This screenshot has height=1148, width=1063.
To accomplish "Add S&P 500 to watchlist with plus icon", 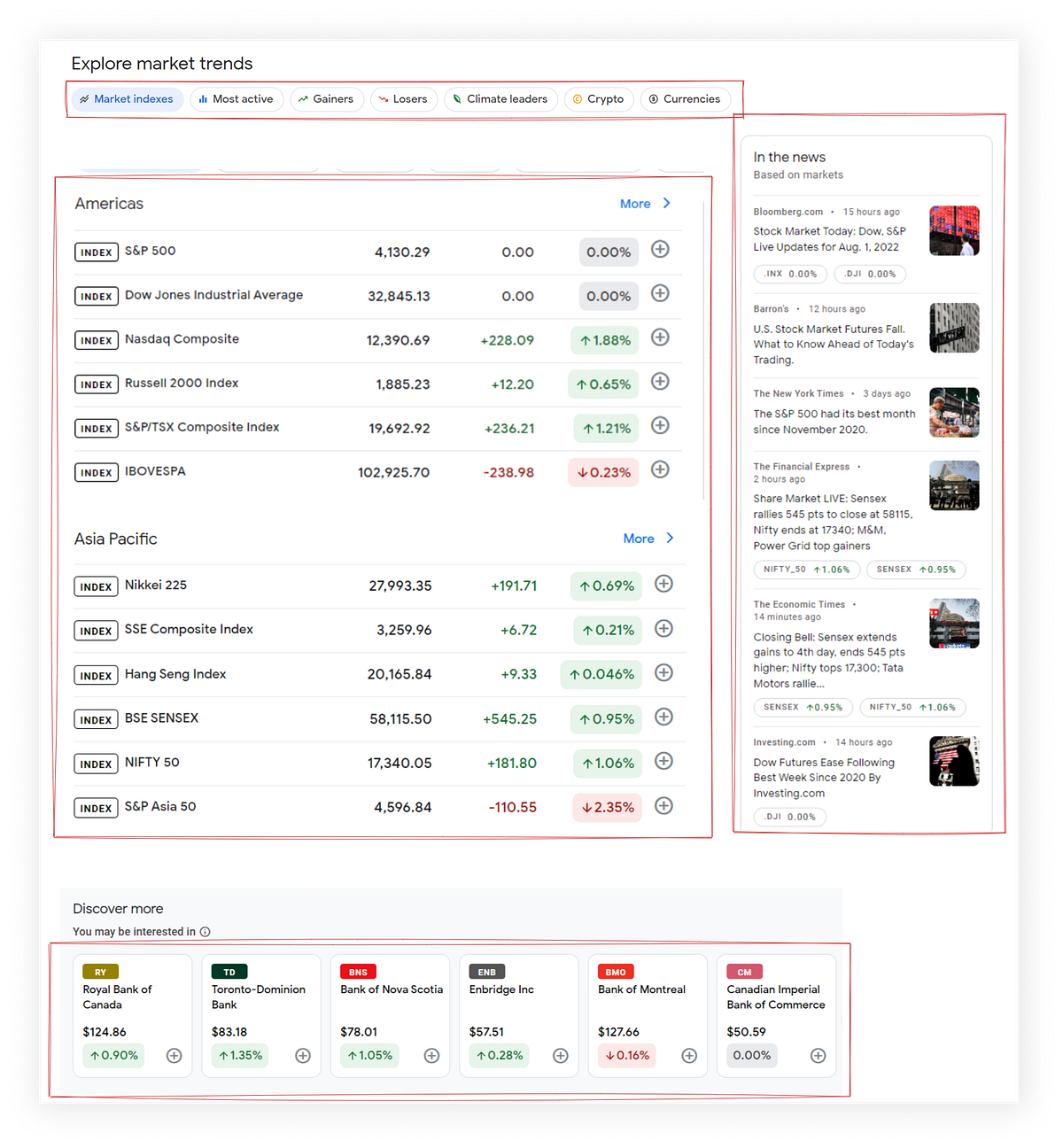I will (660, 250).
